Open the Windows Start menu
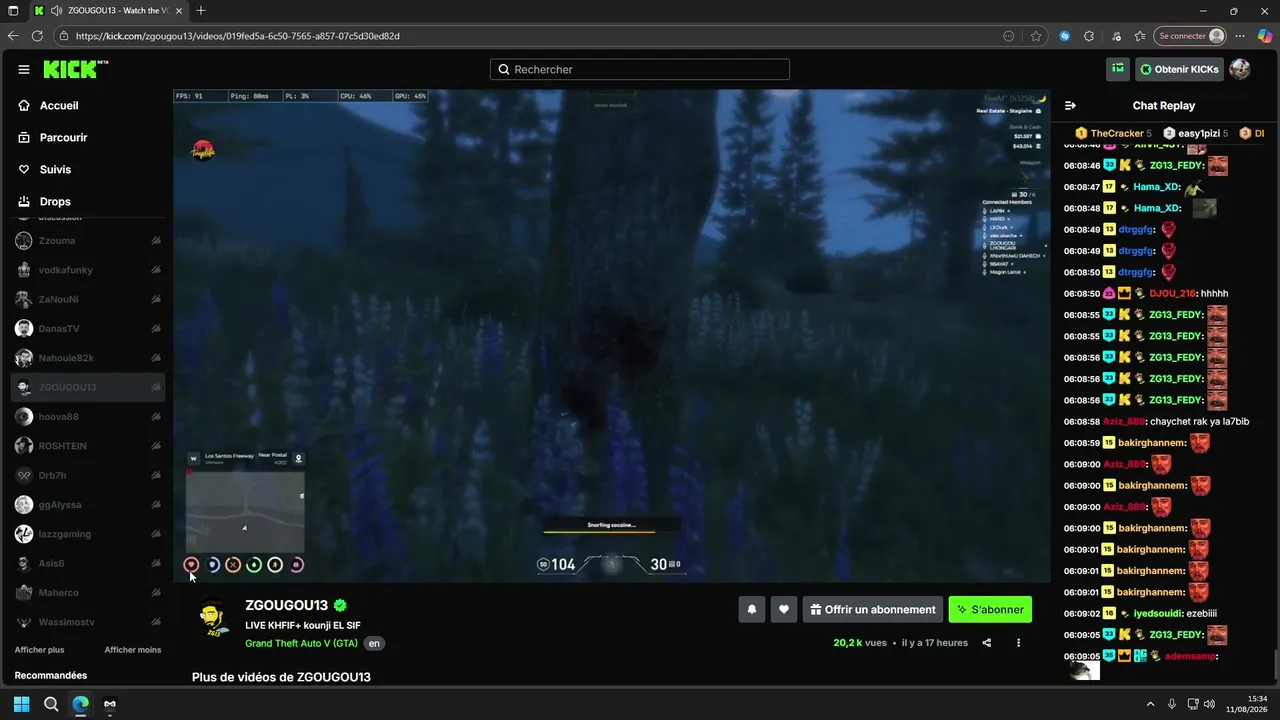This screenshot has width=1280, height=720. coord(21,704)
